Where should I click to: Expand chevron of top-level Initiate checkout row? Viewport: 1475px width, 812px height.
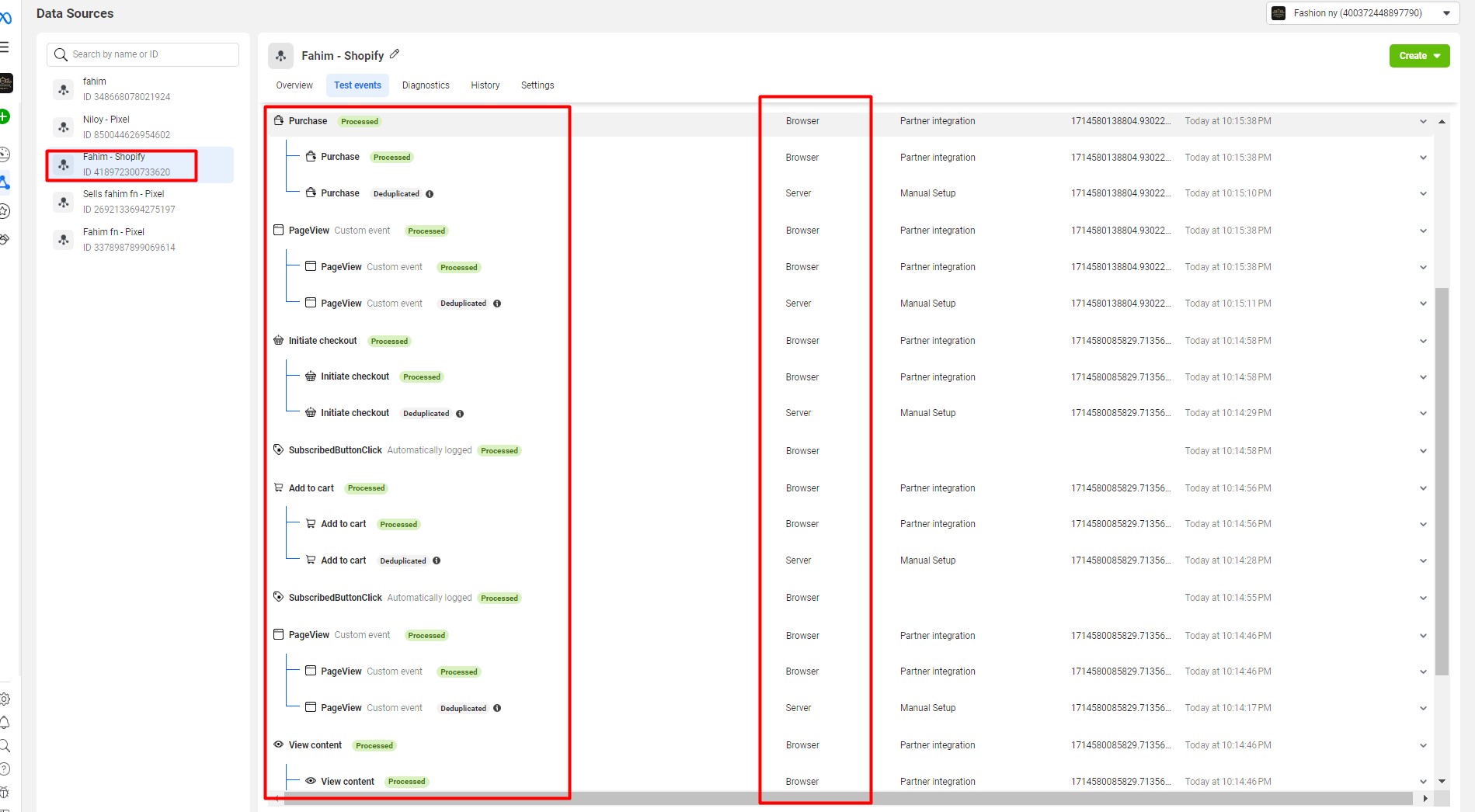point(1423,342)
